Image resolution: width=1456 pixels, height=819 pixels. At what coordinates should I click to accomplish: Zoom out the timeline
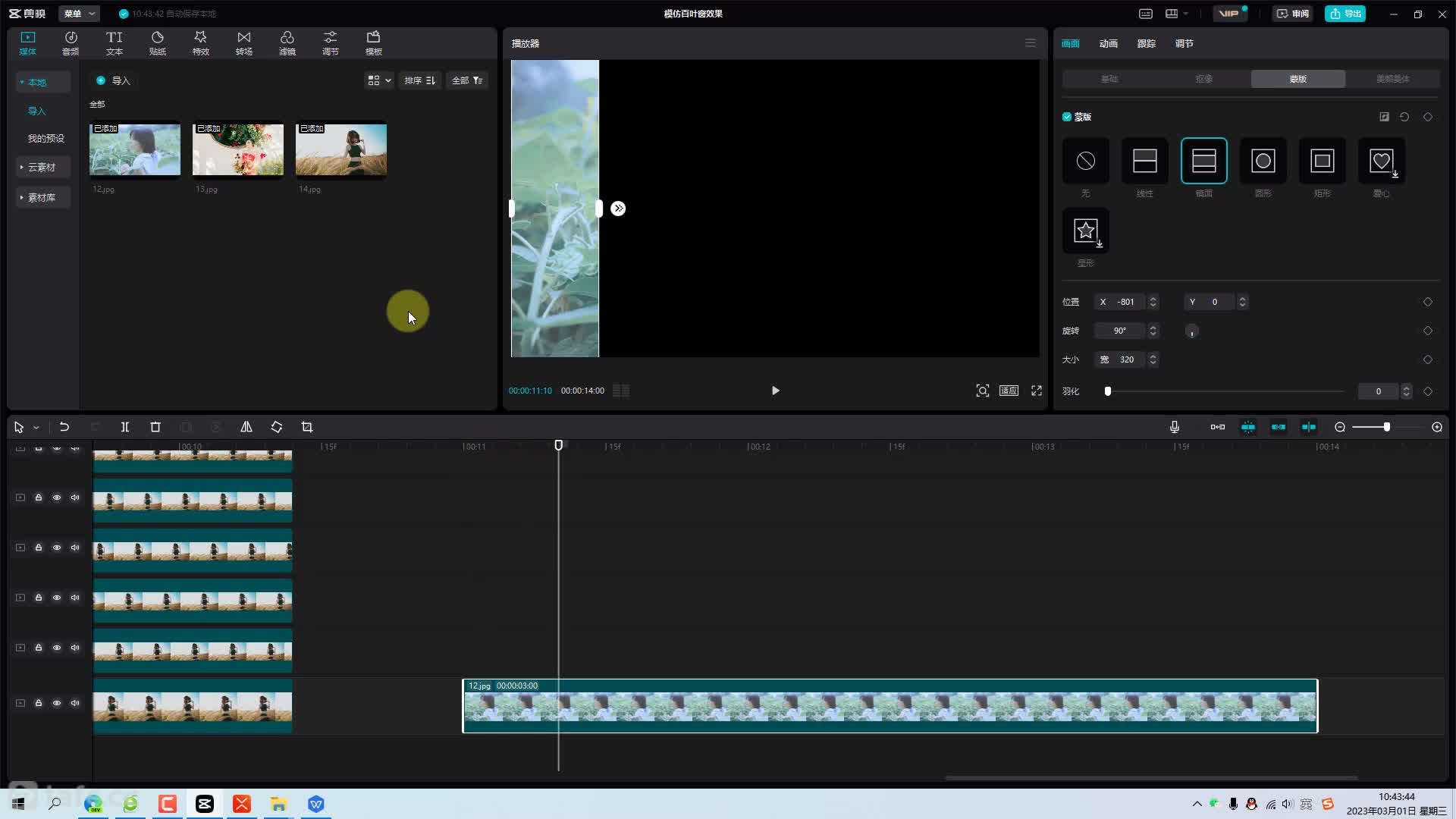(1340, 427)
